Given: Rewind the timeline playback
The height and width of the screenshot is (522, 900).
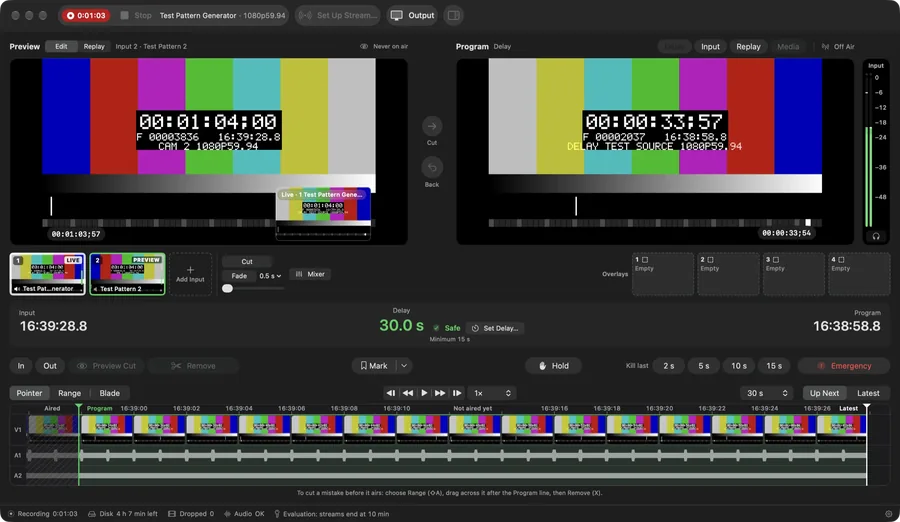Looking at the screenshot, I should click(408, 393).
